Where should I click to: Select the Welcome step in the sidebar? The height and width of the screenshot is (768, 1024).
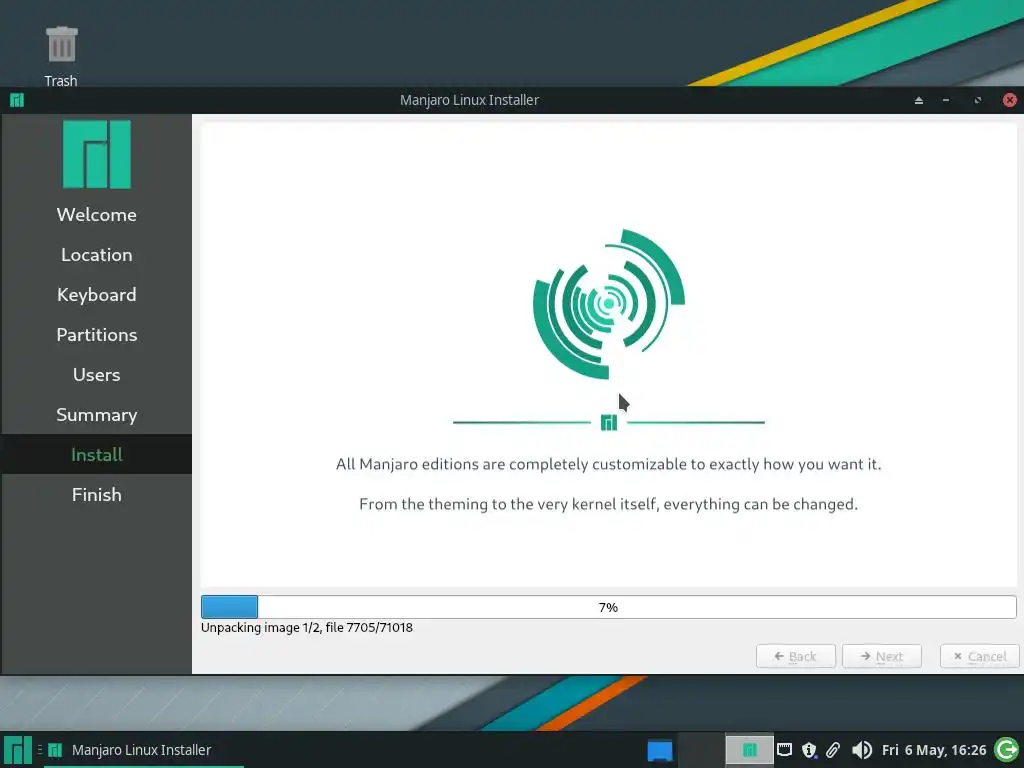[97, 214]
